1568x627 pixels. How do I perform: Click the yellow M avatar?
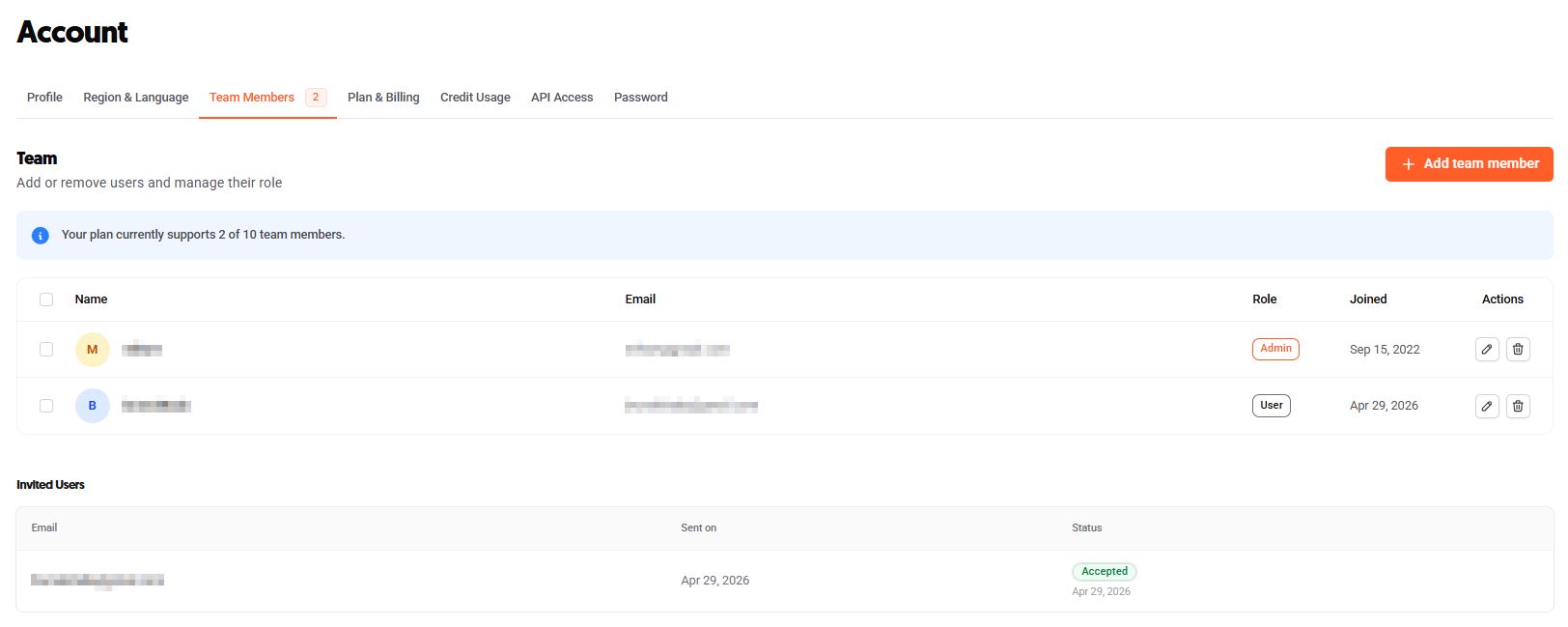pos(93,350)
